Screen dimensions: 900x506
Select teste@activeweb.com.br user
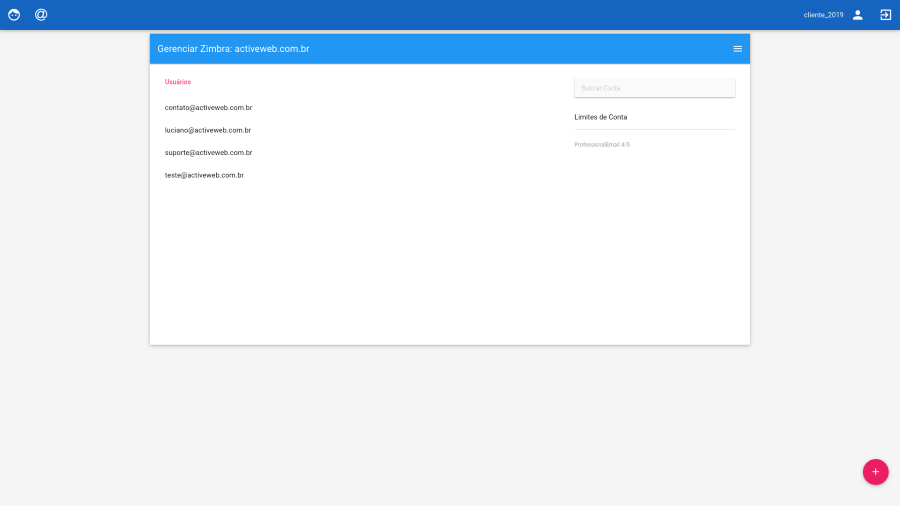204,175
